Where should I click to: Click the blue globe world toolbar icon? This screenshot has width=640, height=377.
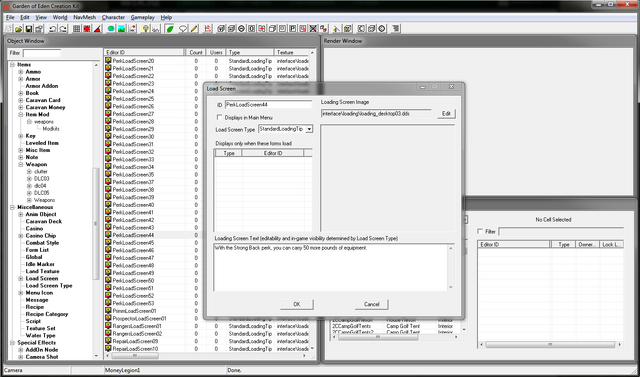[x=111, y=29]
